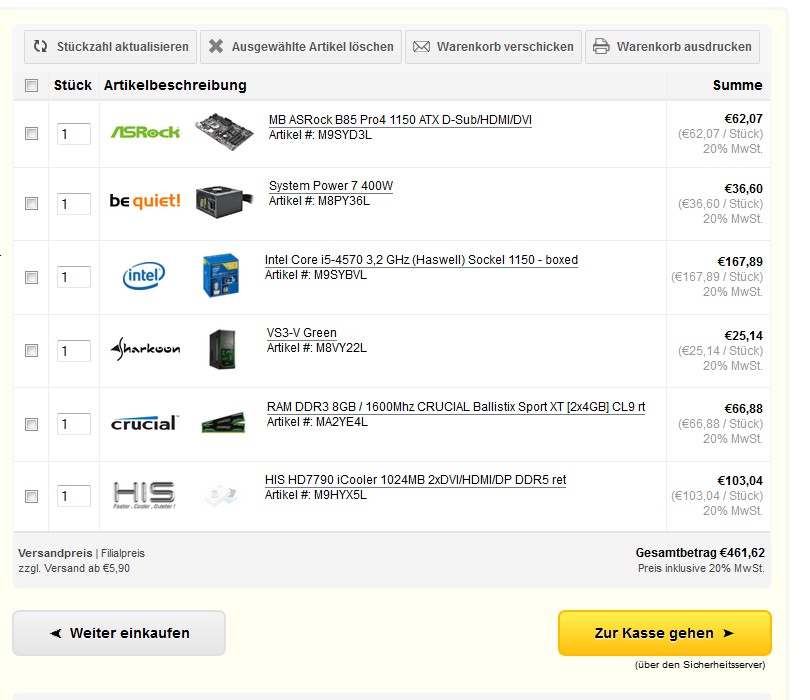Viewport: 810px width, 700px height.
Task: Click quantity field for ASRock motherboard
Action: pyautogui.click(x=73, y=134)
